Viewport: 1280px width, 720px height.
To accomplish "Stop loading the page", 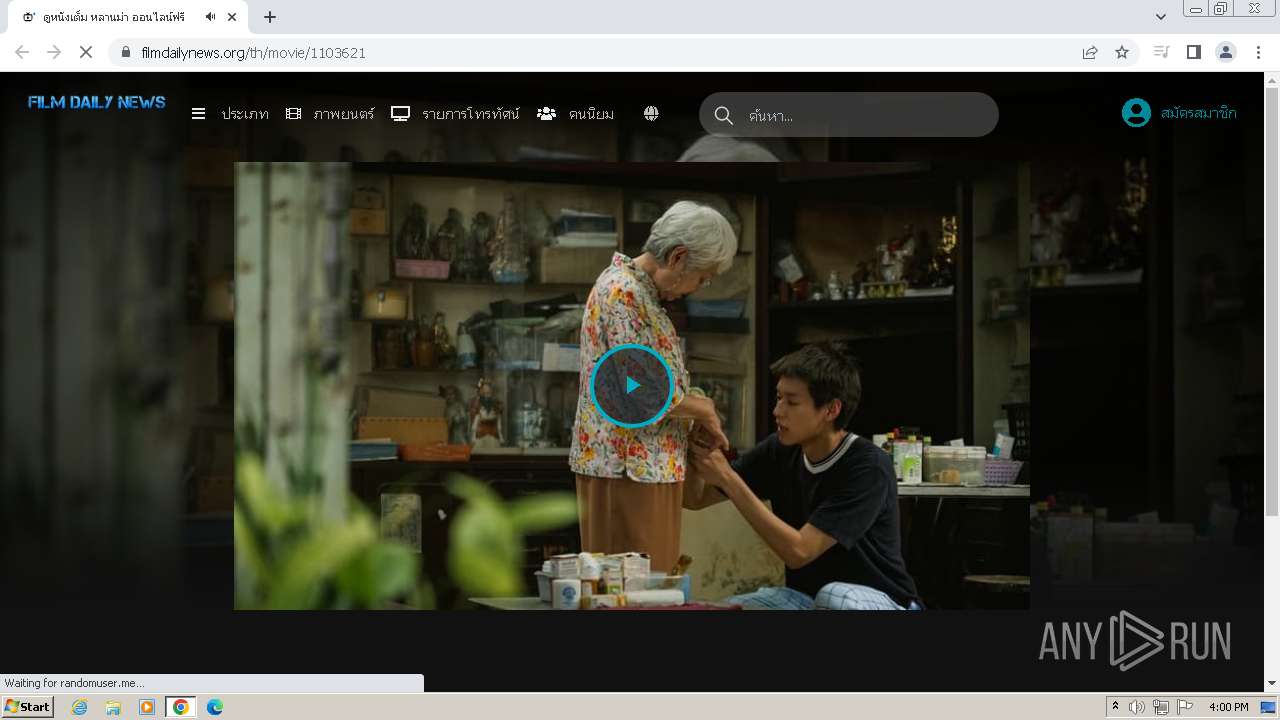I will [x=86, y=52].
